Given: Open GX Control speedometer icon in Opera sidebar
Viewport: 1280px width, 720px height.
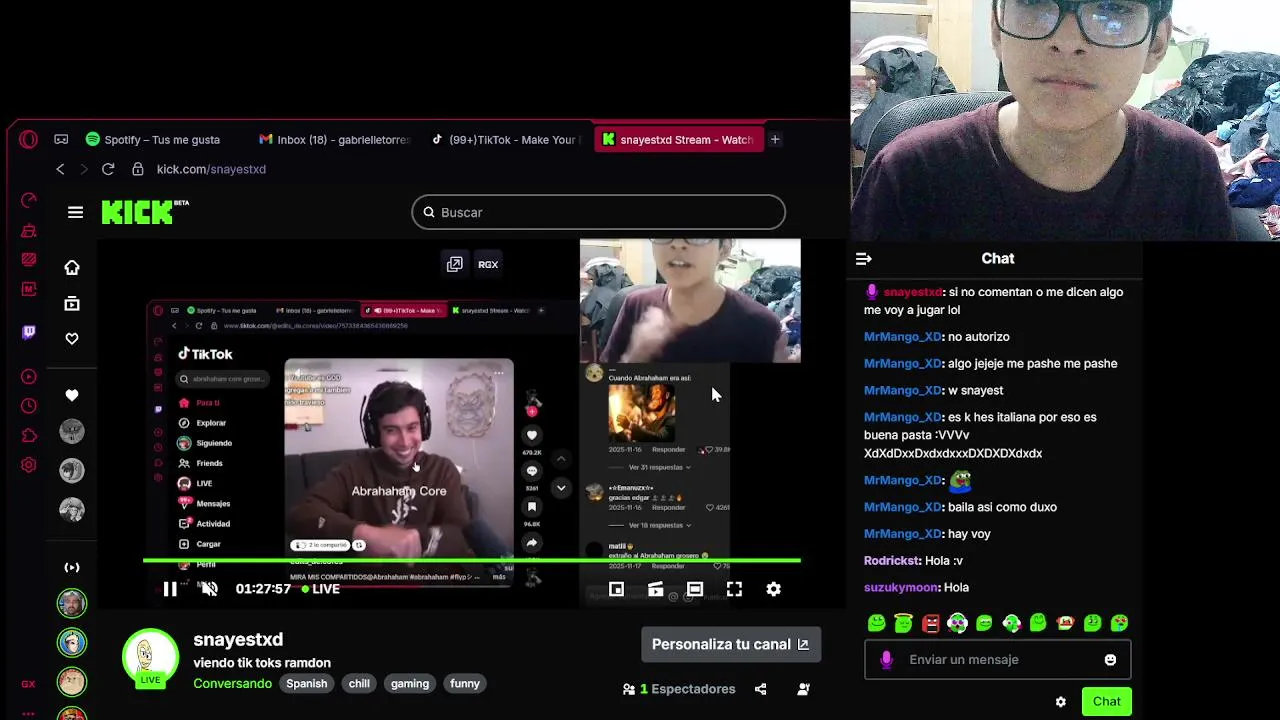Looking at the screenshot, I should [x=29, y=201].
